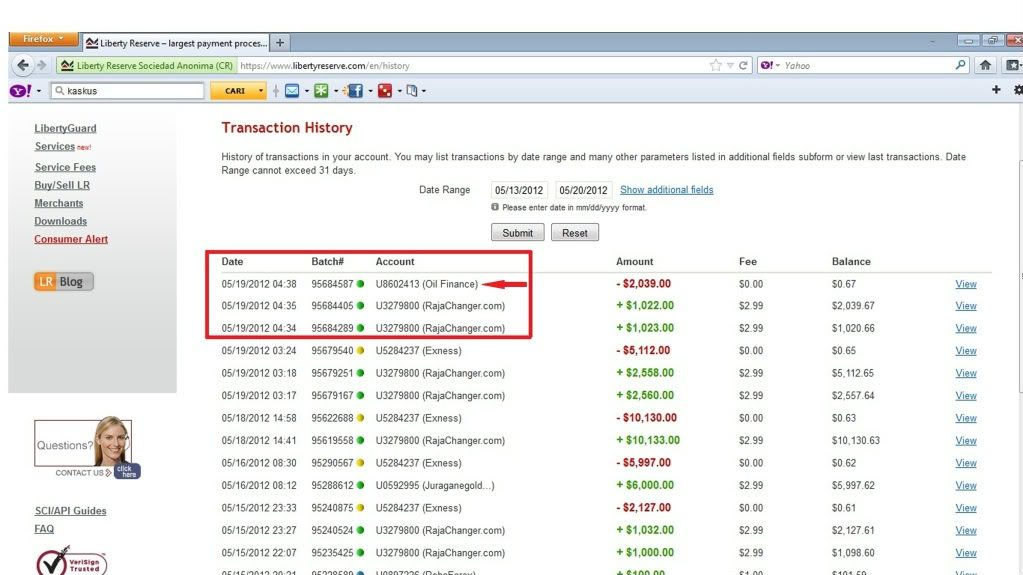View the +$10,133.00 transaction details

point(966,441)
